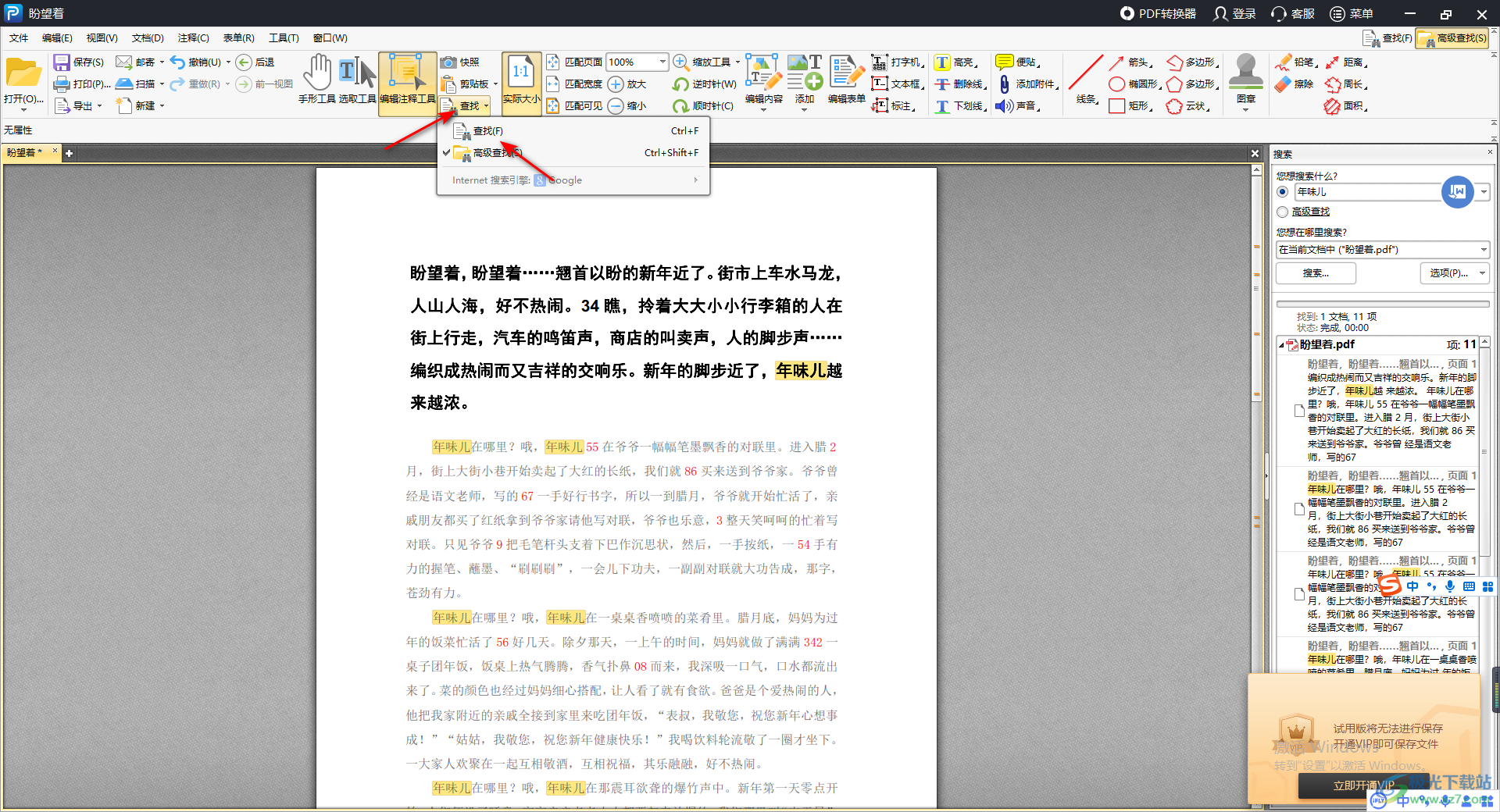Open the 视图(V) menu
The height and width of the screenshot is (812, 1500).
[102, 37]
